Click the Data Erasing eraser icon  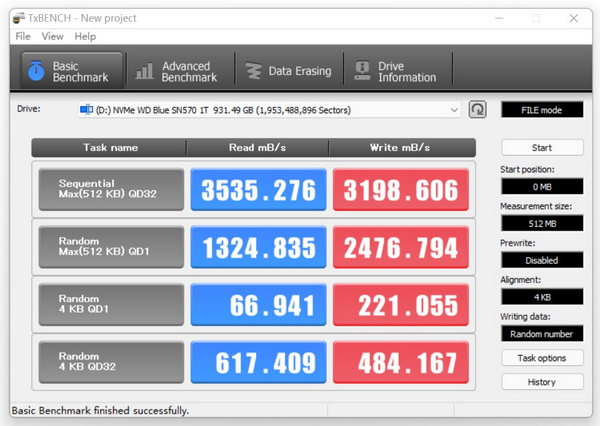pos(253,71)
